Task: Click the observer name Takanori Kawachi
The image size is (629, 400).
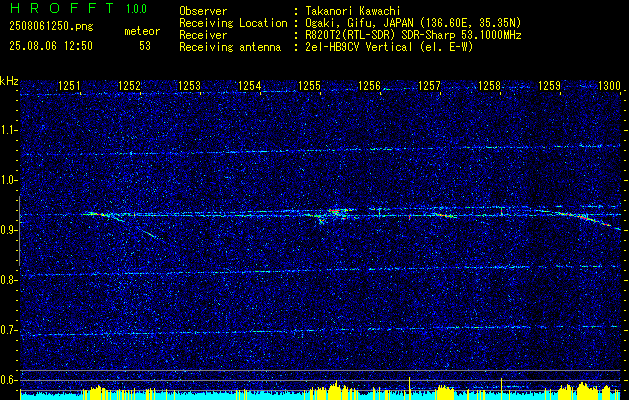Action: [x=352, y=11]
